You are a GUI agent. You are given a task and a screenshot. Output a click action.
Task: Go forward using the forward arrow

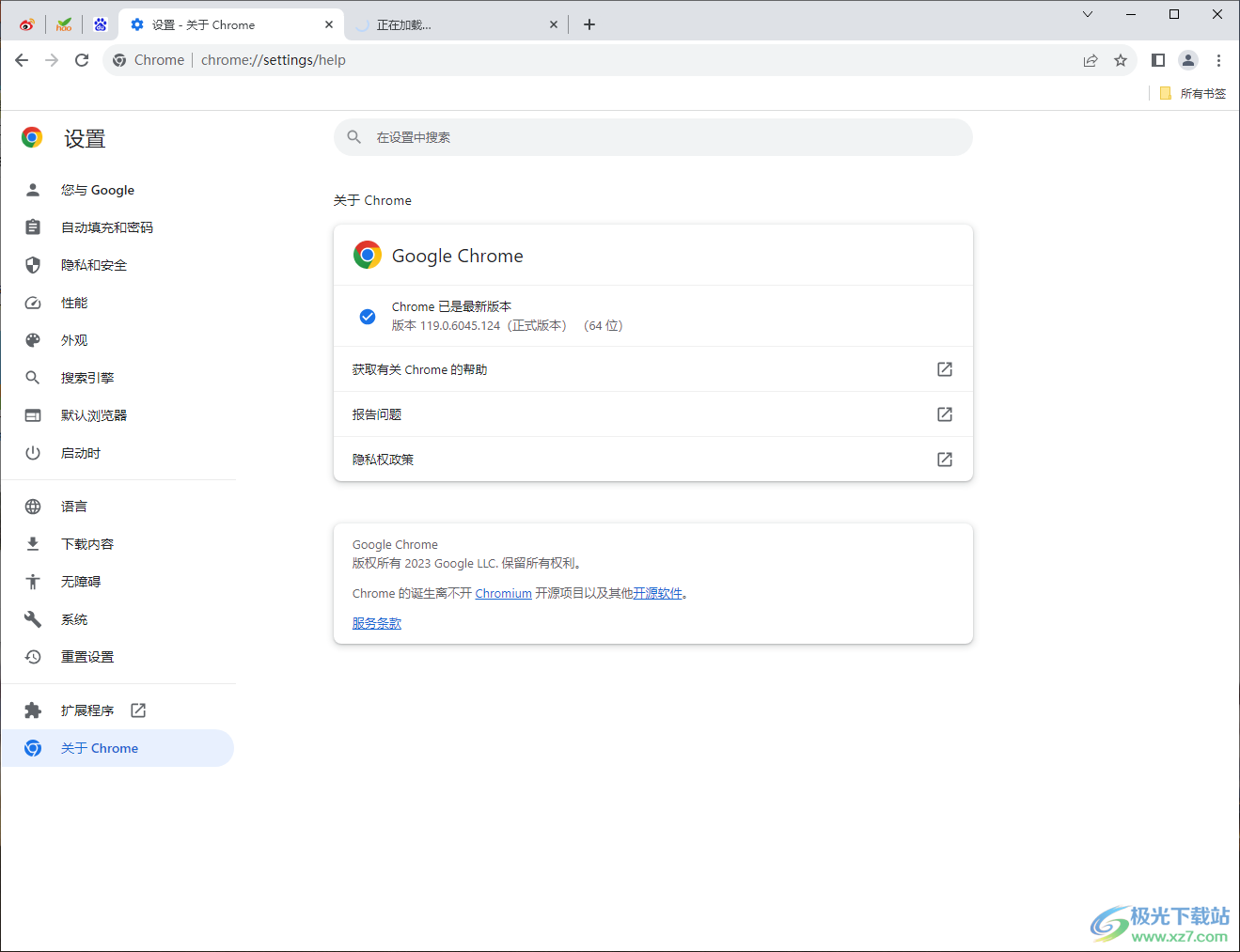(x=52, y=60)
